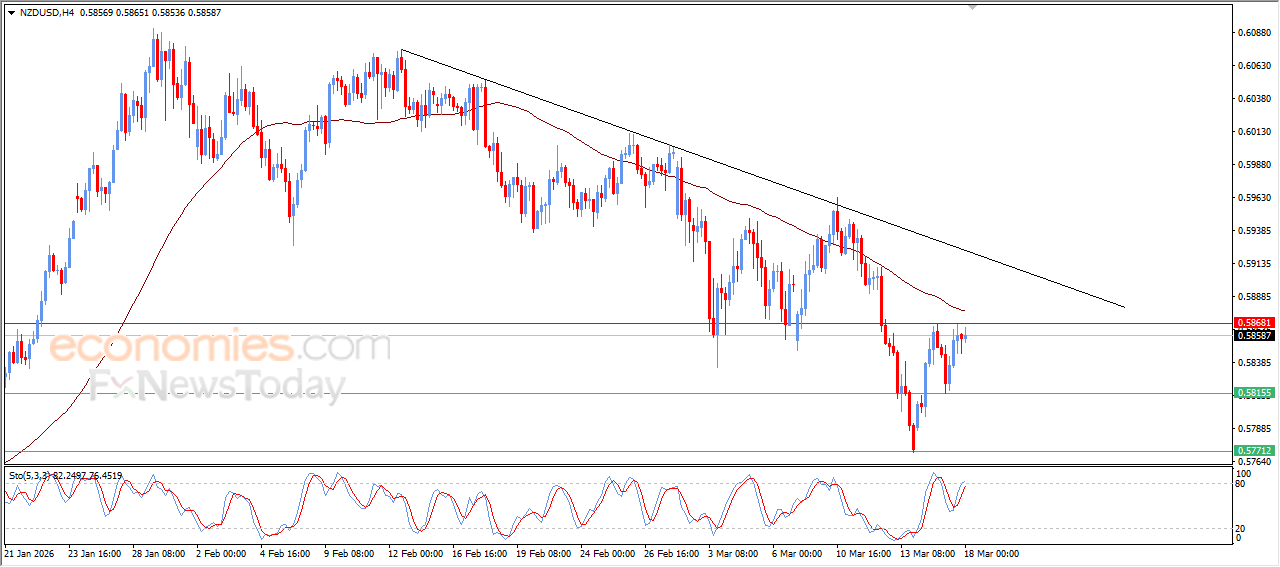Click the 0.58385 price axis label

click(x=1254, y=363)
